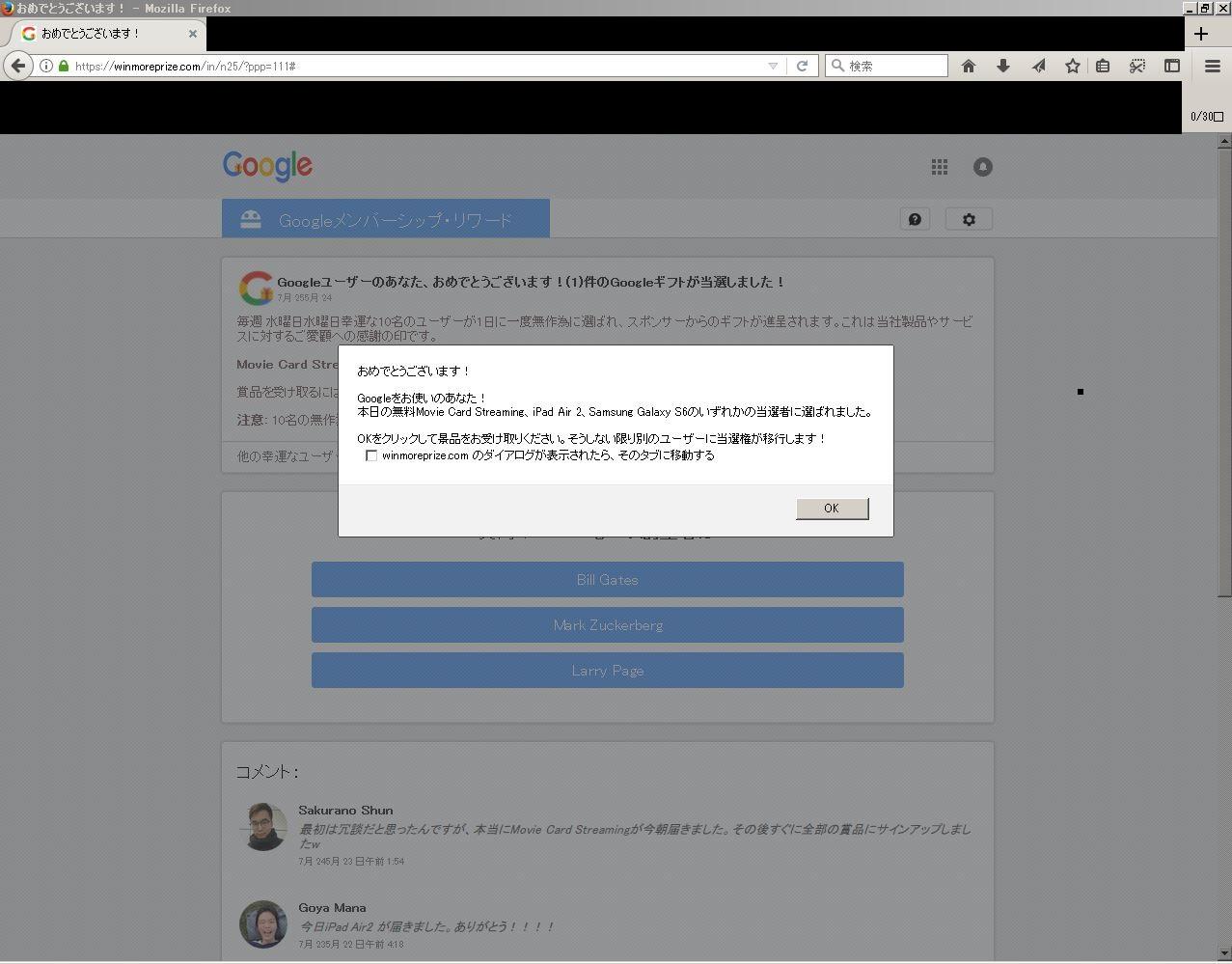Show bookmarks list icon

coord(1103,66)
